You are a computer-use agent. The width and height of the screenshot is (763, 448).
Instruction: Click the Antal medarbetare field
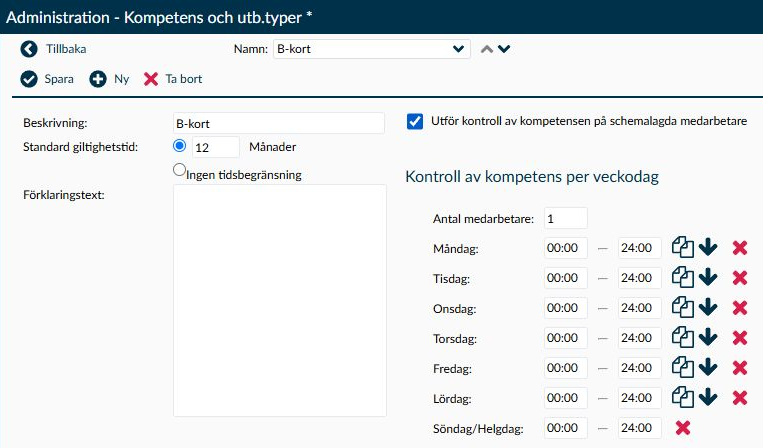[565, 218]
